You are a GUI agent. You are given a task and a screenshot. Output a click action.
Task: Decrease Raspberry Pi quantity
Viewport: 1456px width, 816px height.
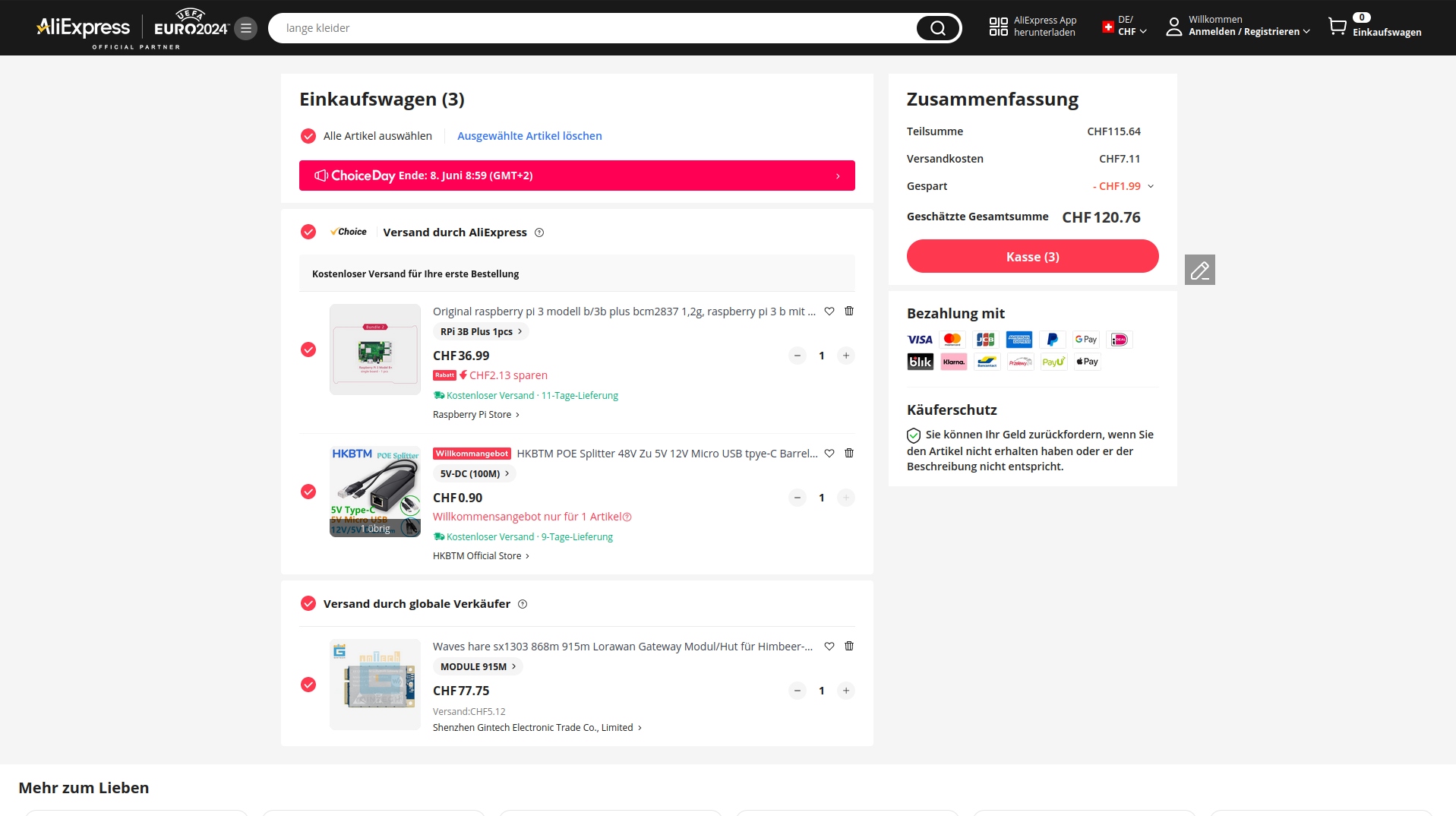(x=797, y=356)
